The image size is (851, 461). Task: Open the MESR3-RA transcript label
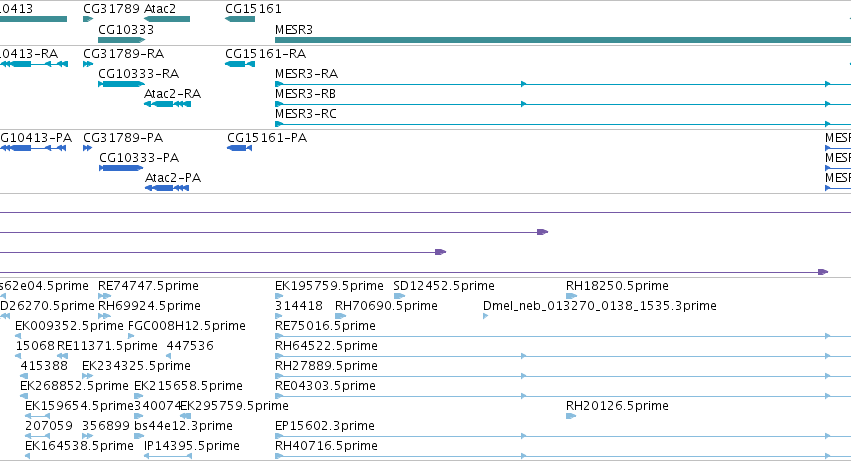click(306, 74)
